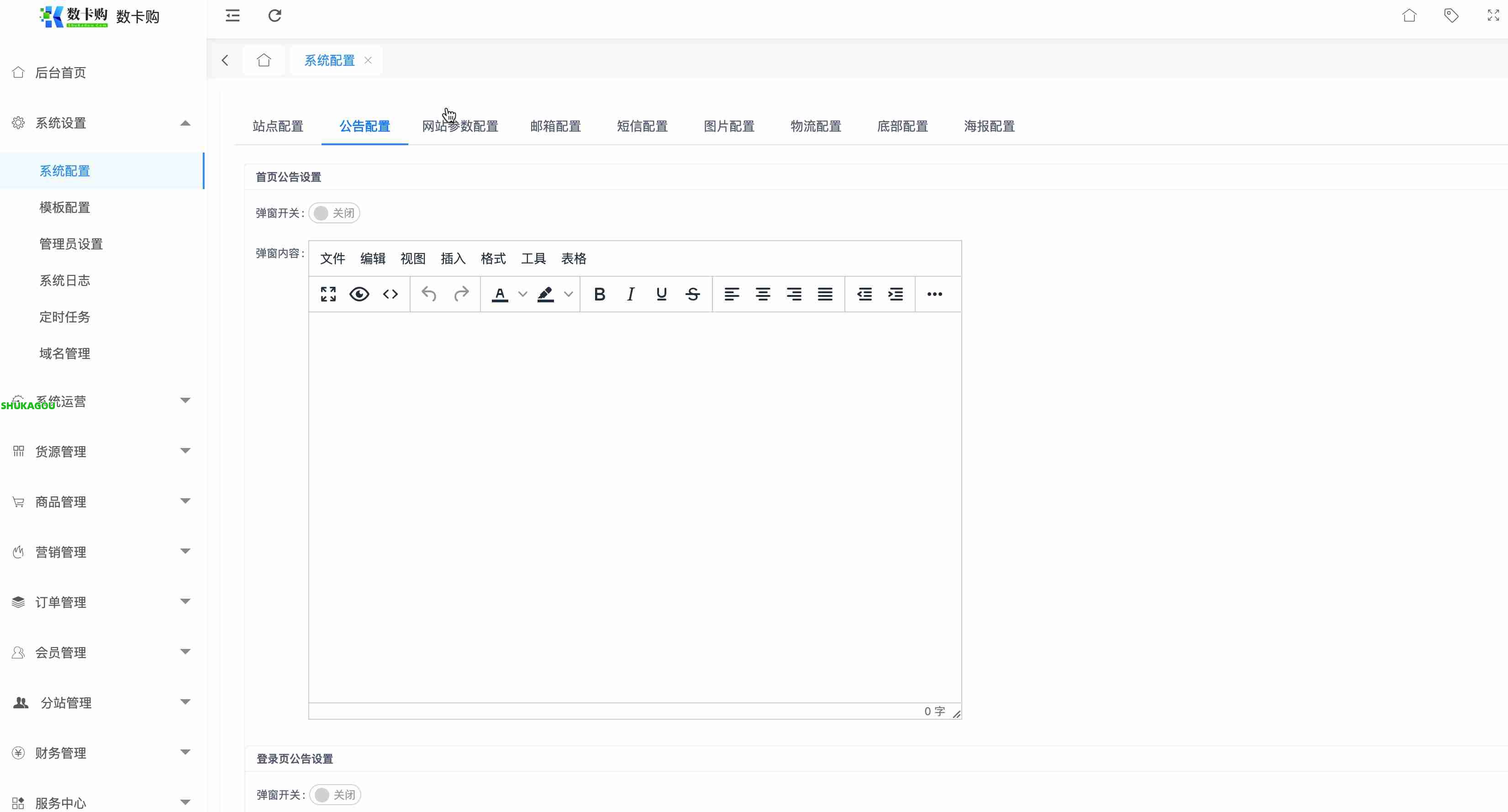Toggle the homepage popup switch
Image resolution: width=1508 pixels, height=812 pixels.
[x=334, y=213]
